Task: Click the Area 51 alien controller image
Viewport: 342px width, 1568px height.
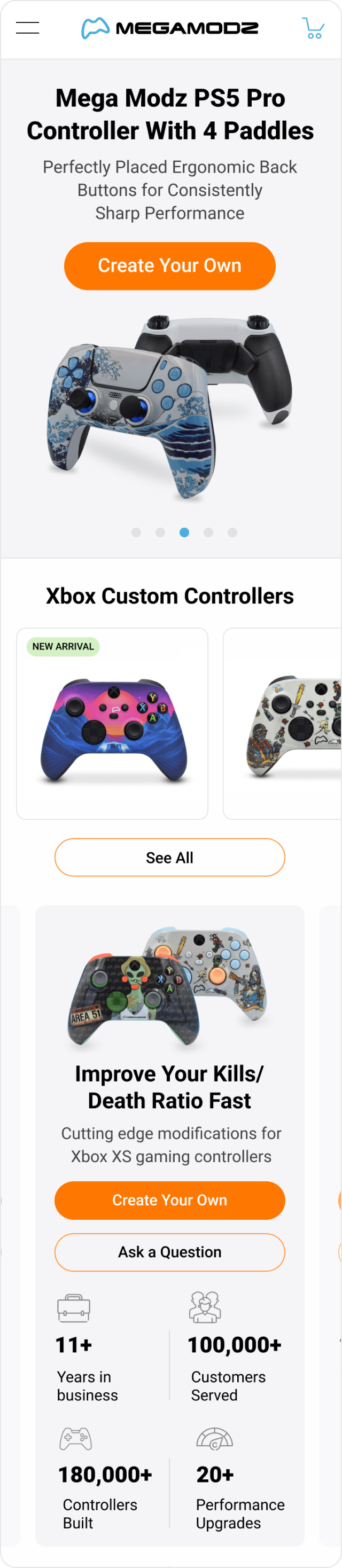Action: 135,1001
